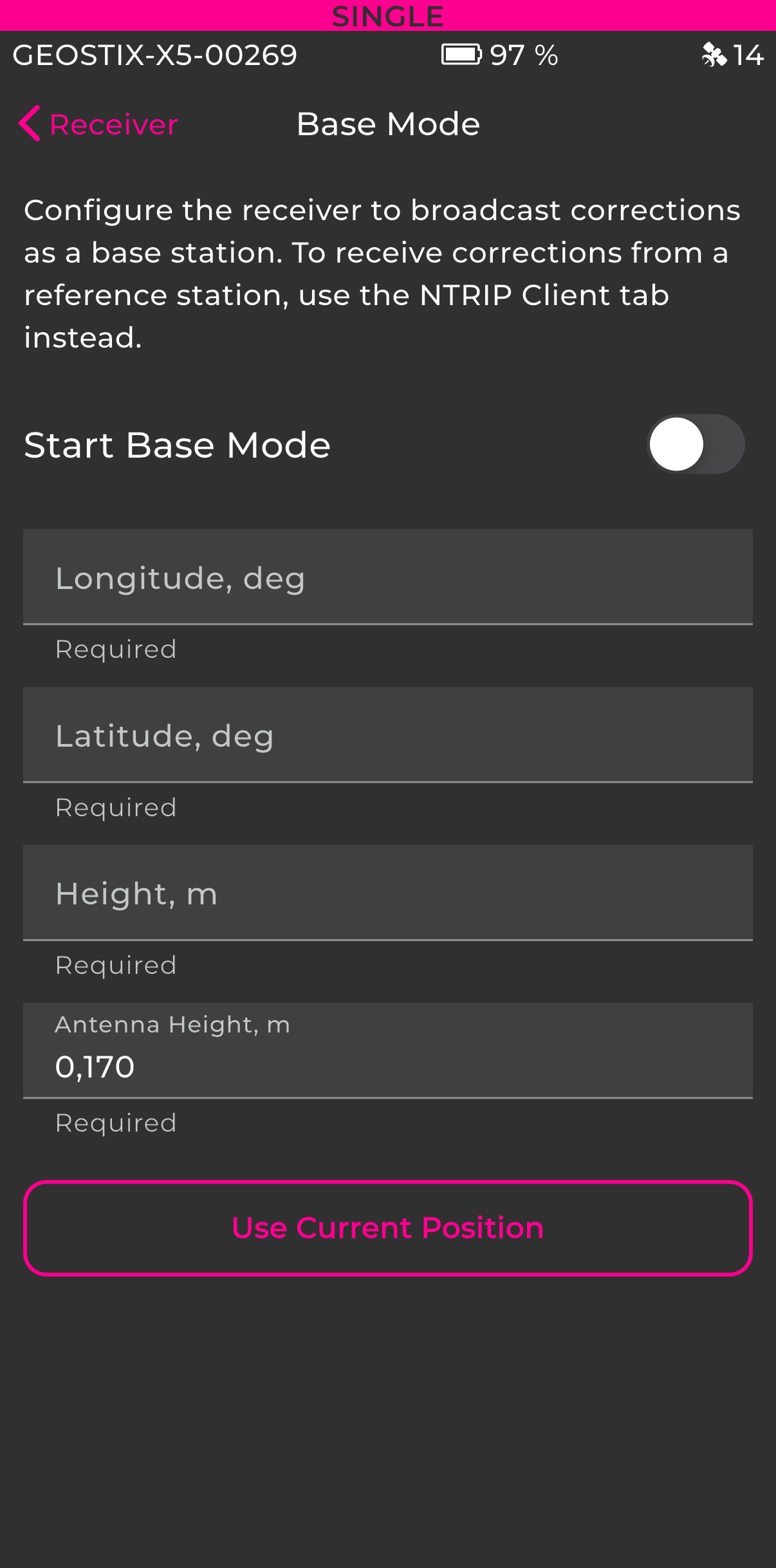The width and height of the screenshot is (776, 1568).
Task: Edit the Antenna Height value 0,170
Action: (x=387, y=1065)
